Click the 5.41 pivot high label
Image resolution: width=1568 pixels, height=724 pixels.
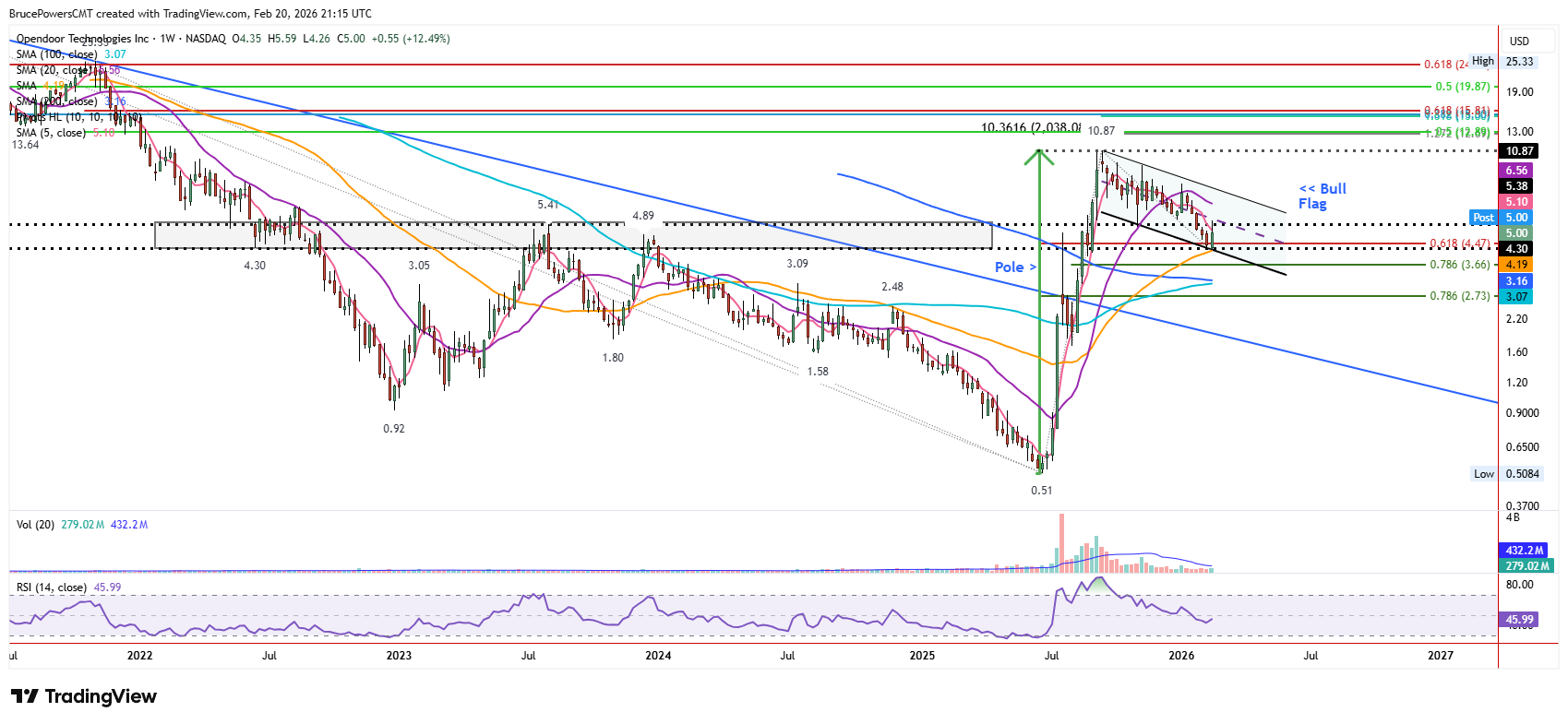point(548,205)
